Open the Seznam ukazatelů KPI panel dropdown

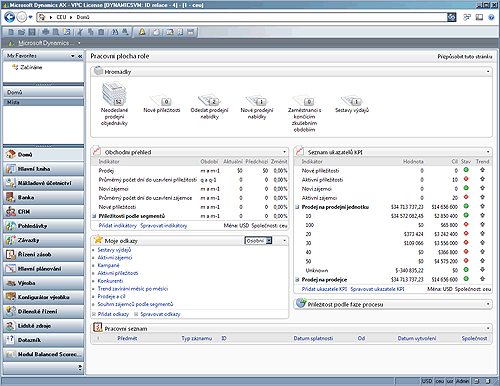tap(488, 152)
